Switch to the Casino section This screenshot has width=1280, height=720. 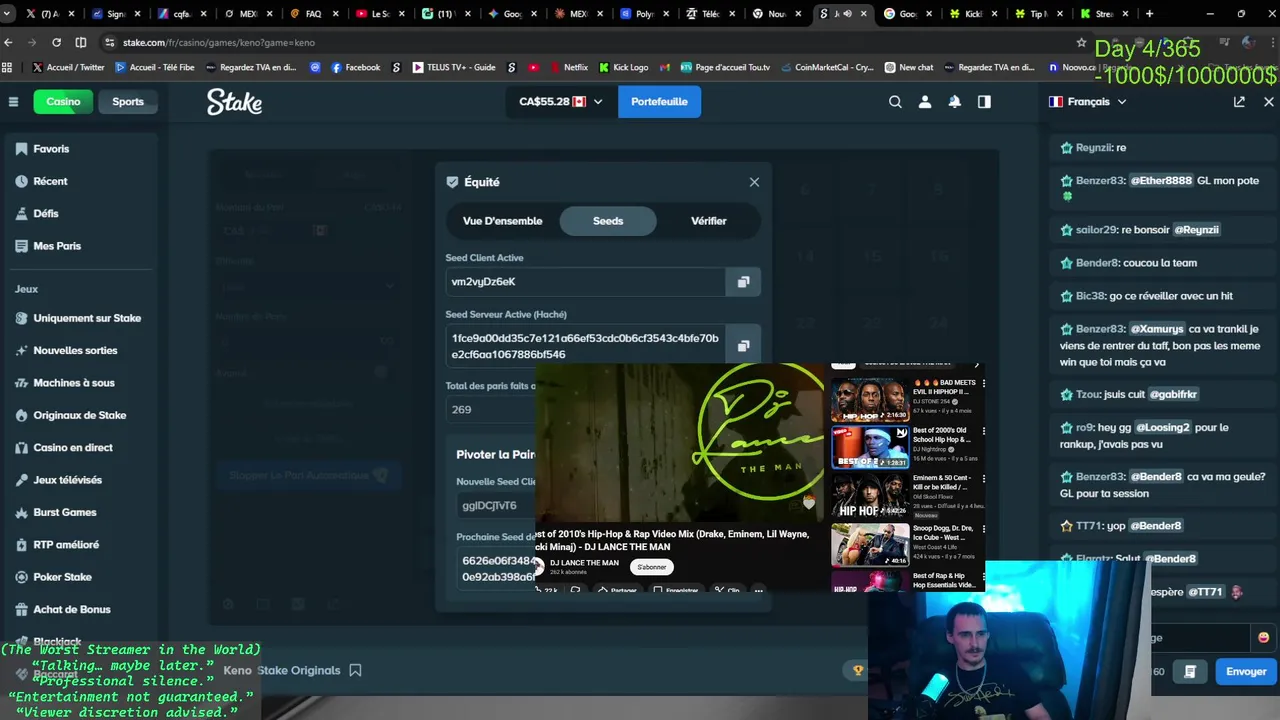[63, 101]
